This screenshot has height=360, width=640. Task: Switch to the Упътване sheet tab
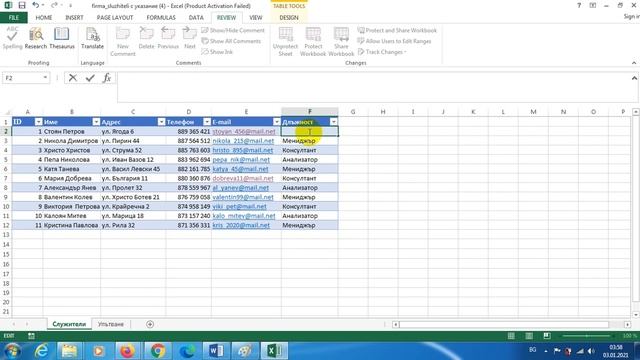(111, 324)
